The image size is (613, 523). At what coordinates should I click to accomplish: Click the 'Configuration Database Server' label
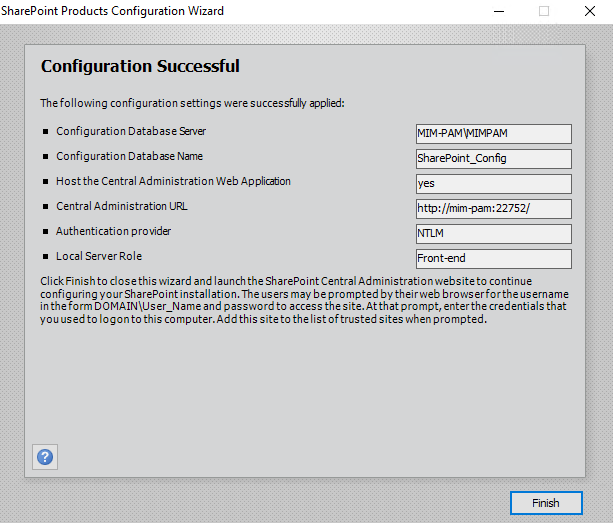coord(131,131)
